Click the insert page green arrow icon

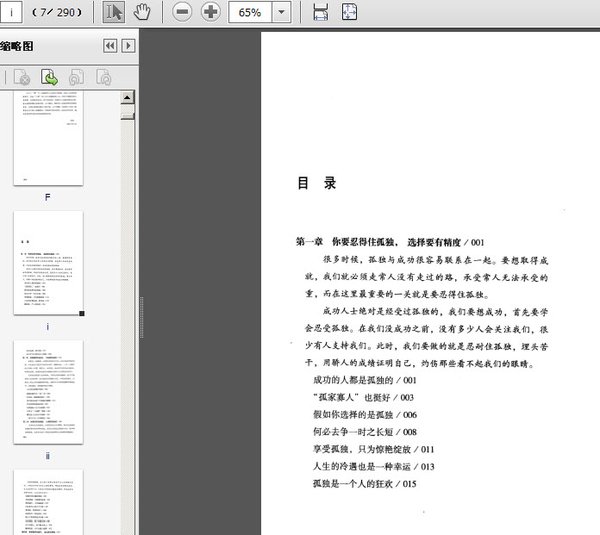coord(49,77)
